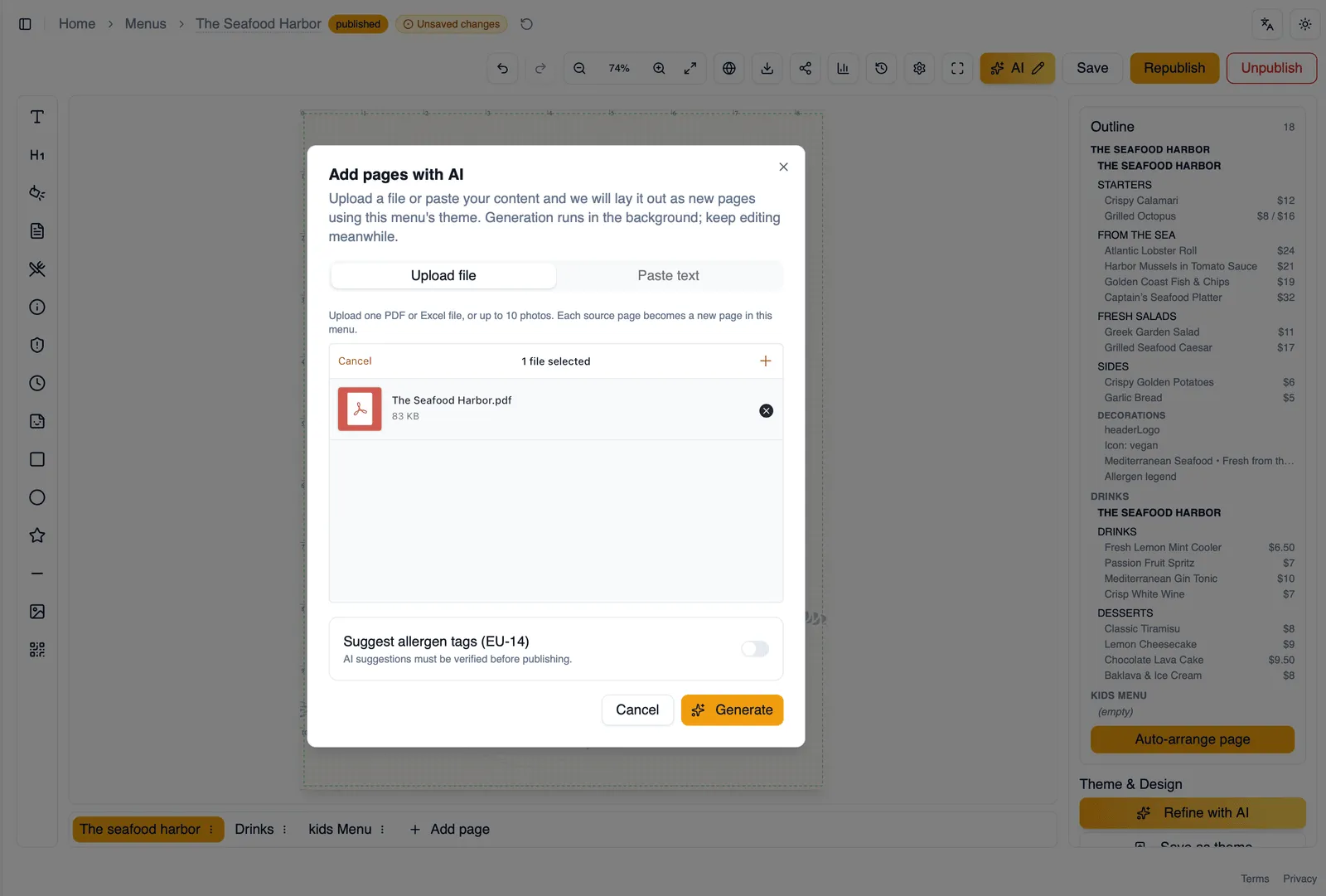Viewport: 1326px width, 896px height.
Task: Add another file with plus icon
Action: click(x=766, y=361)
